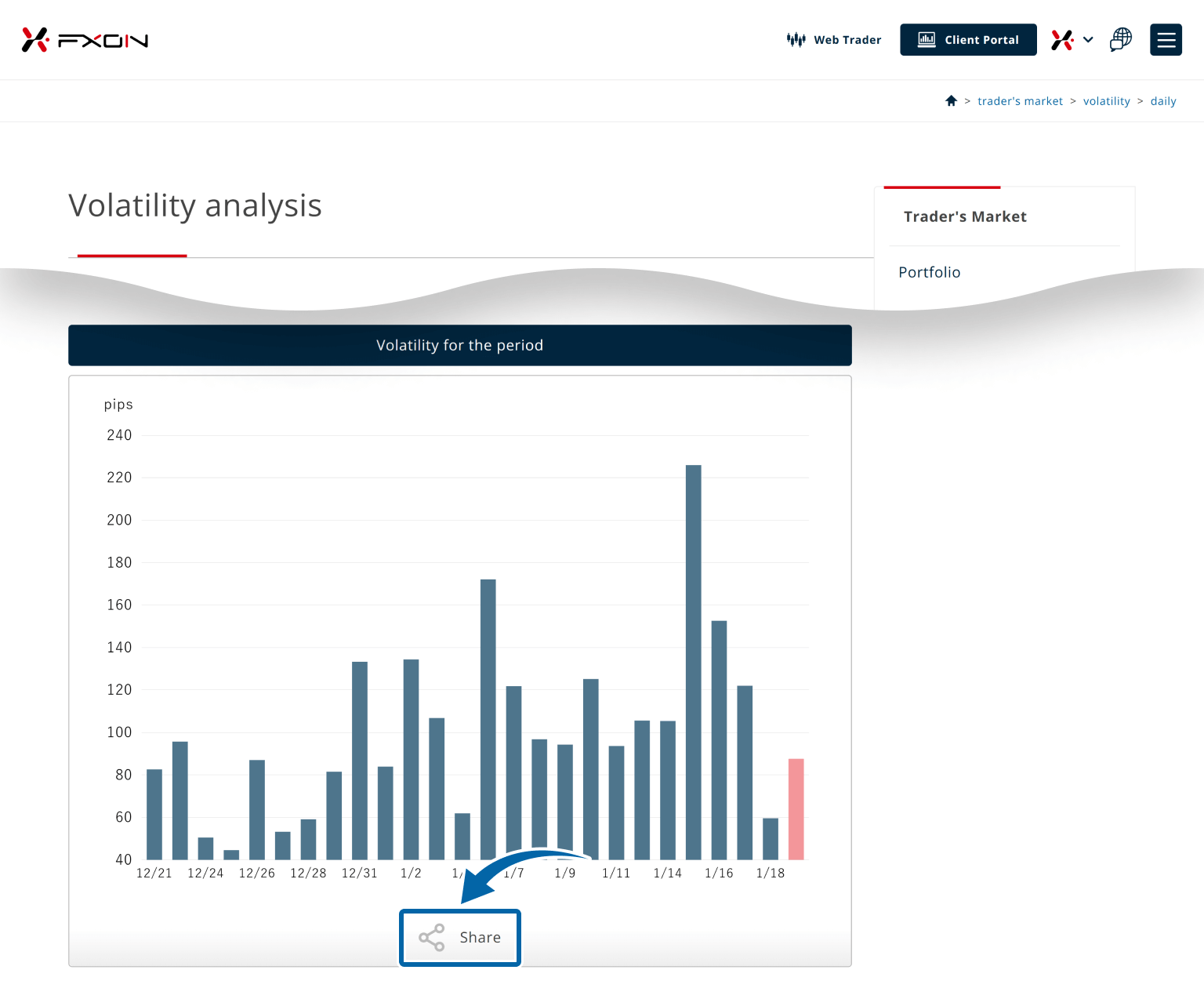The height and width of the screenshot is (988, 1204).
Task: Click the pips axis label
Action: coord(118,405)
